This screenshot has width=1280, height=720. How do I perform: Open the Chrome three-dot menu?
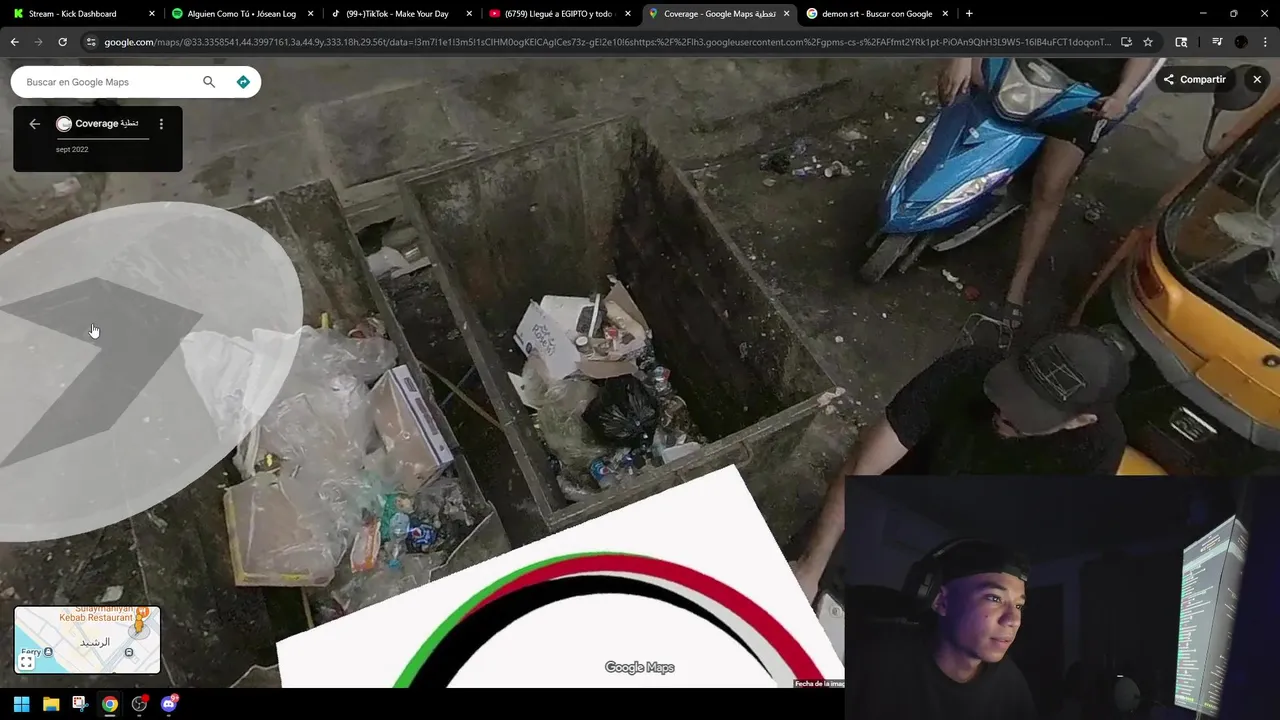pyautogui.click(x=1265, y=42)
